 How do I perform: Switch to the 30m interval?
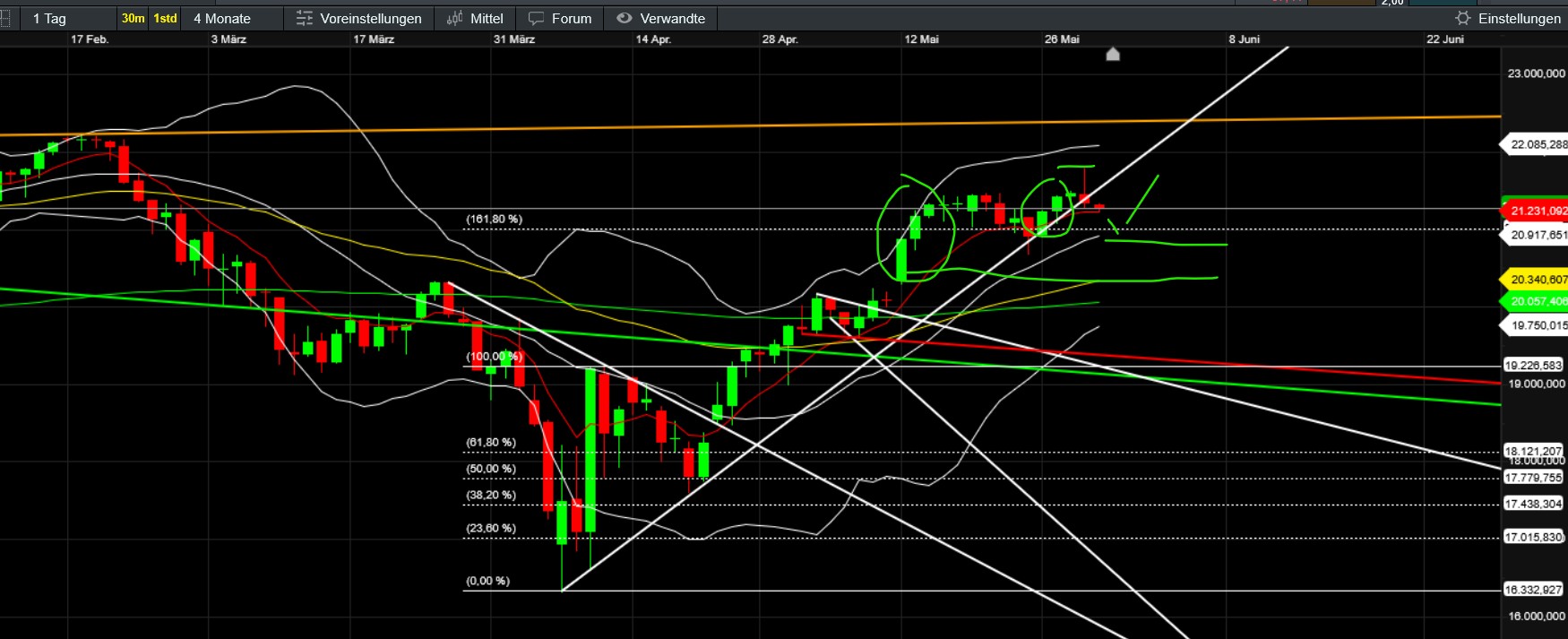pos(134,18)
